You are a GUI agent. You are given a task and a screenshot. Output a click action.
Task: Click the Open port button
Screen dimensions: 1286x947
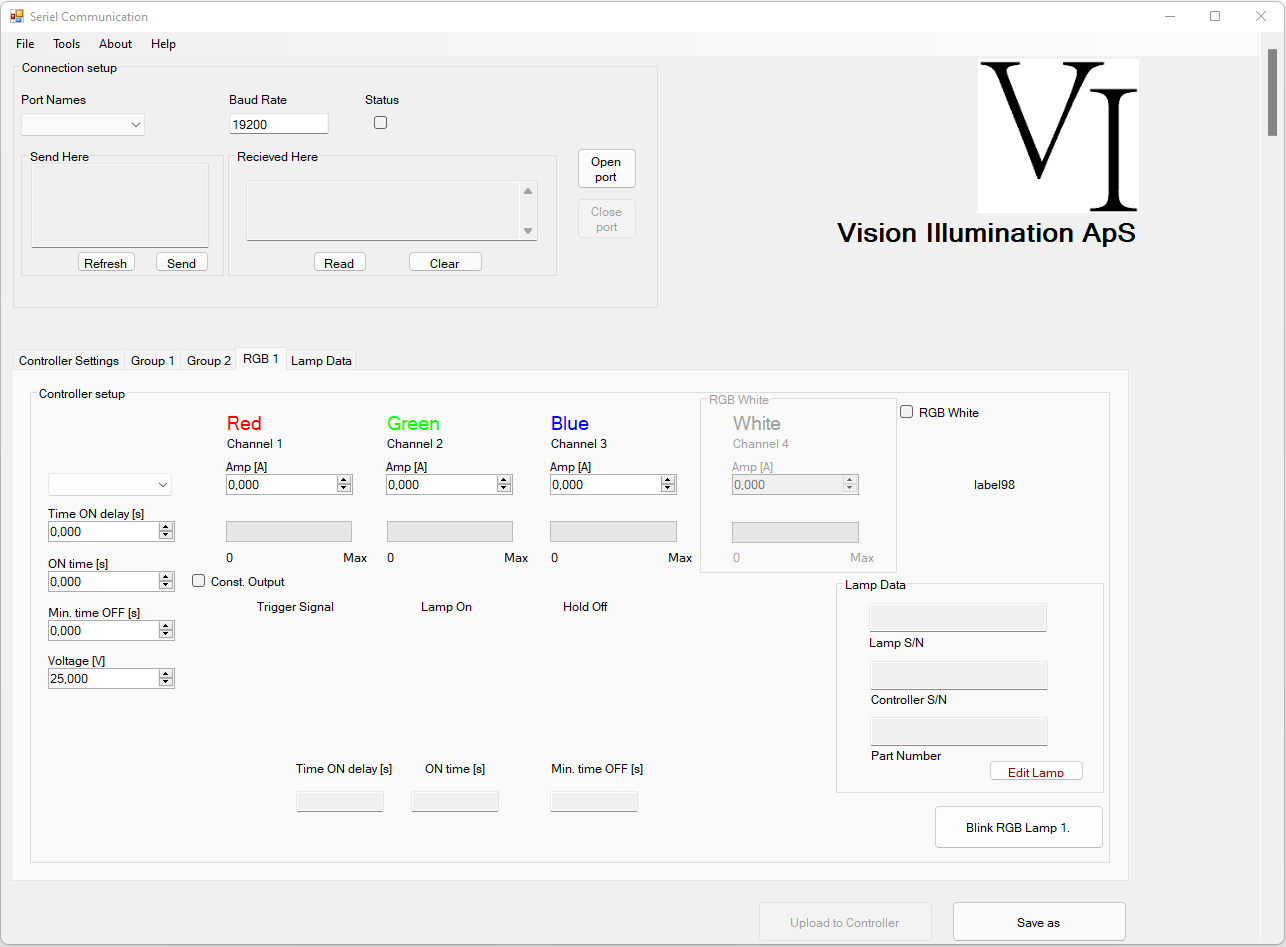coord(606,169)
